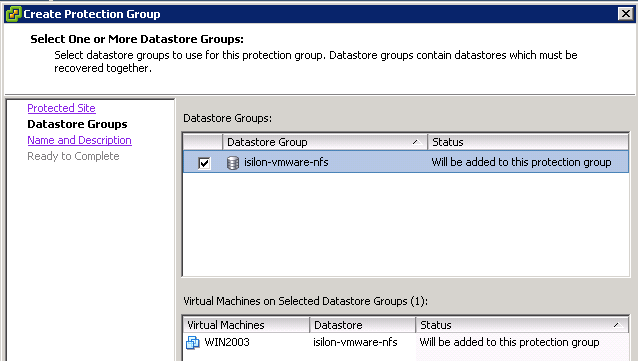Sort by Datastore column in VM list
The height and width of the screenshot is (361, 638).
pos(363,325)
